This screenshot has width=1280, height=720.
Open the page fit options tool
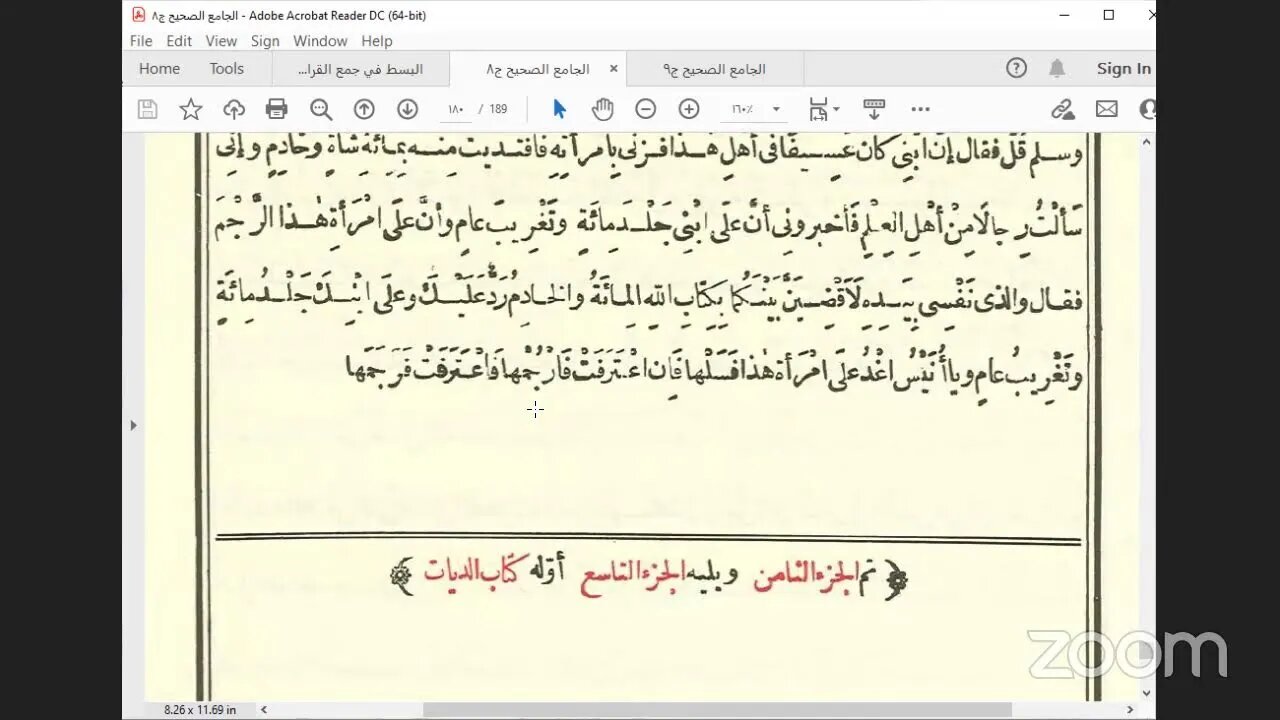(819, 109)
